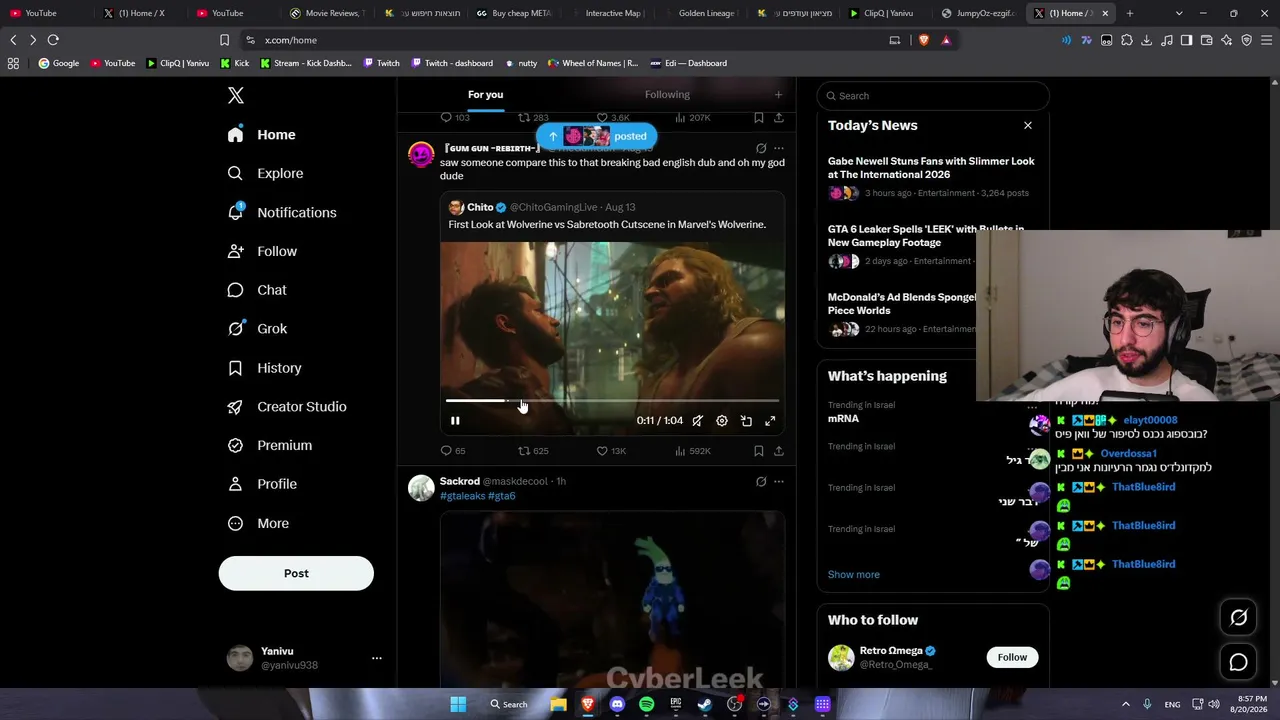Open History in the X sidebar
This screenshot has height=720, width=1280.
(264, 368)
